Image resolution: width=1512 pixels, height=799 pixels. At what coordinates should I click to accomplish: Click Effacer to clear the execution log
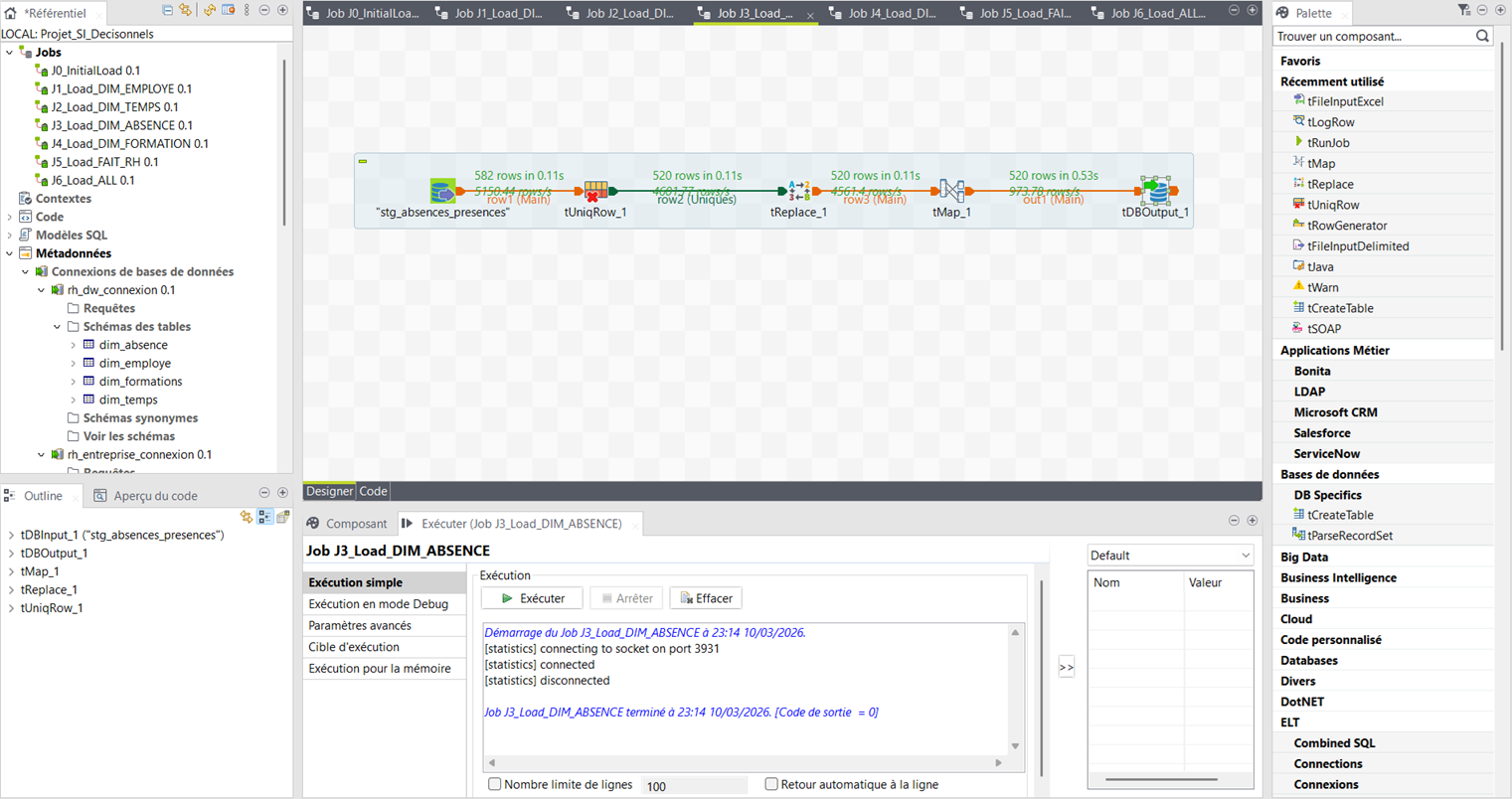click(x=705, y=597)
